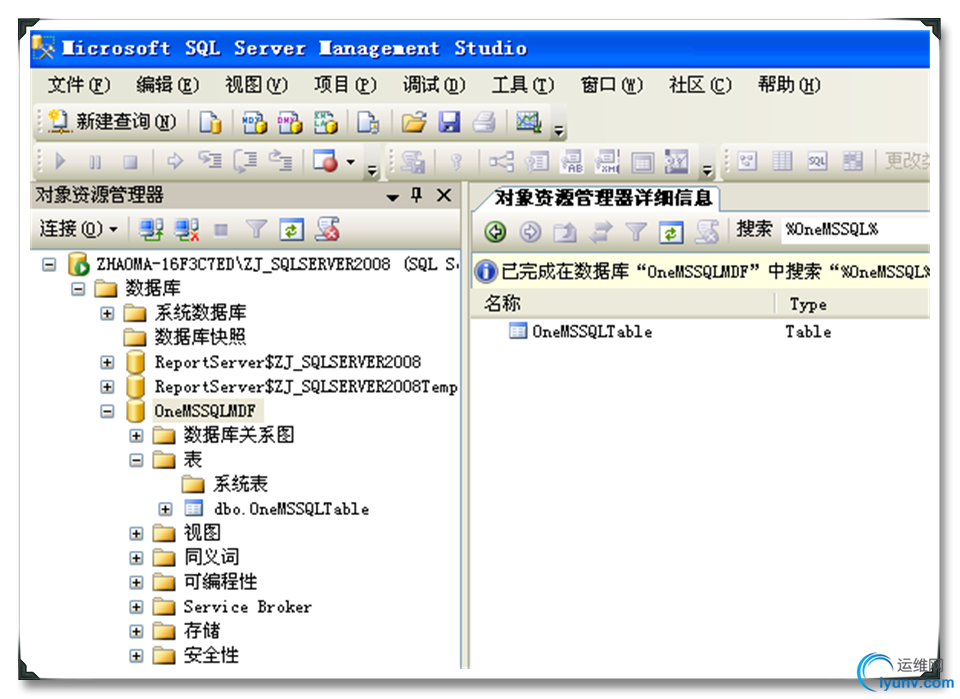960x699 pixels.
Task: Click the New Query (新建查询) button
Action: tap(112, 122)
